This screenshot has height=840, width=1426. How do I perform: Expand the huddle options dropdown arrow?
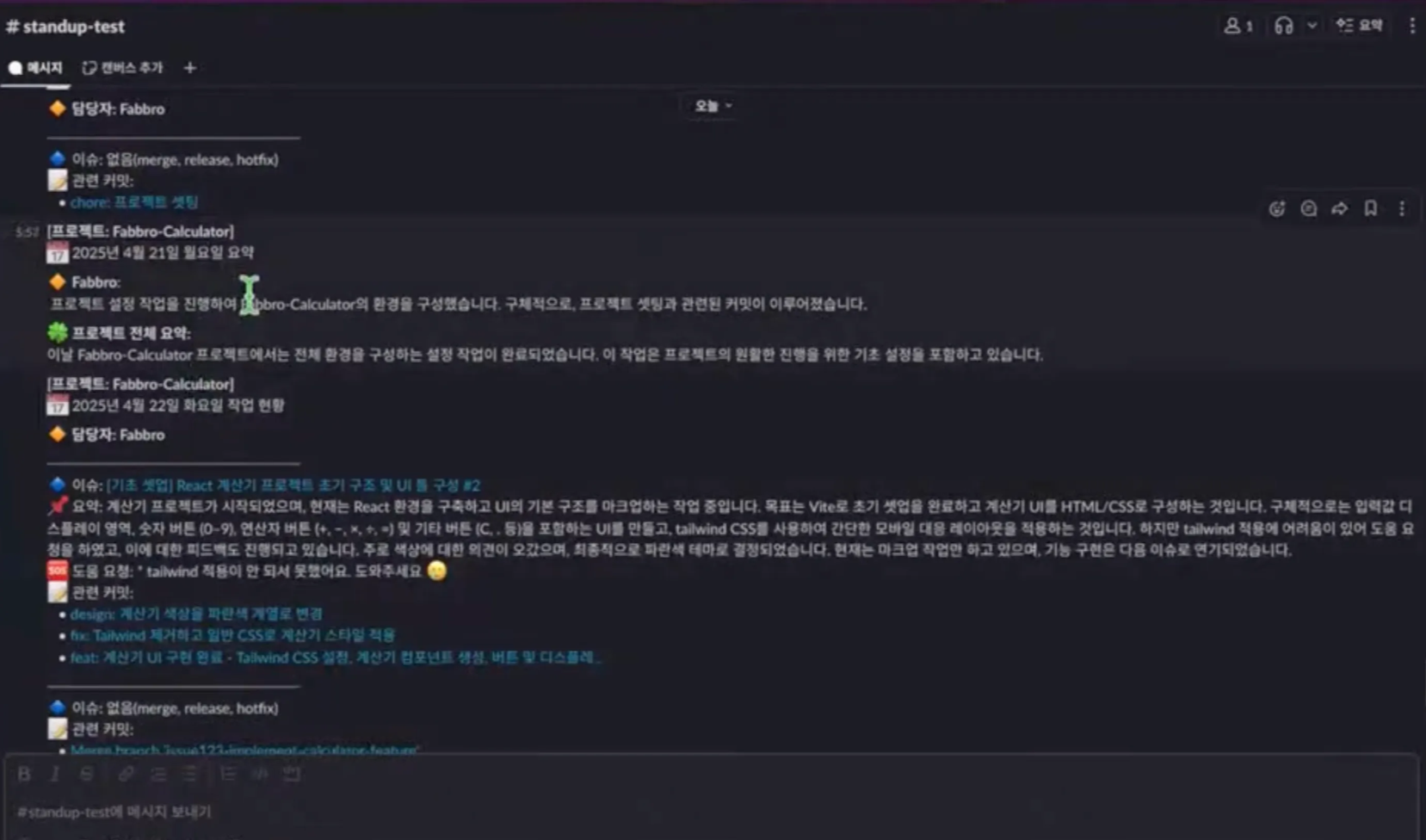(x=1312, y=26)
